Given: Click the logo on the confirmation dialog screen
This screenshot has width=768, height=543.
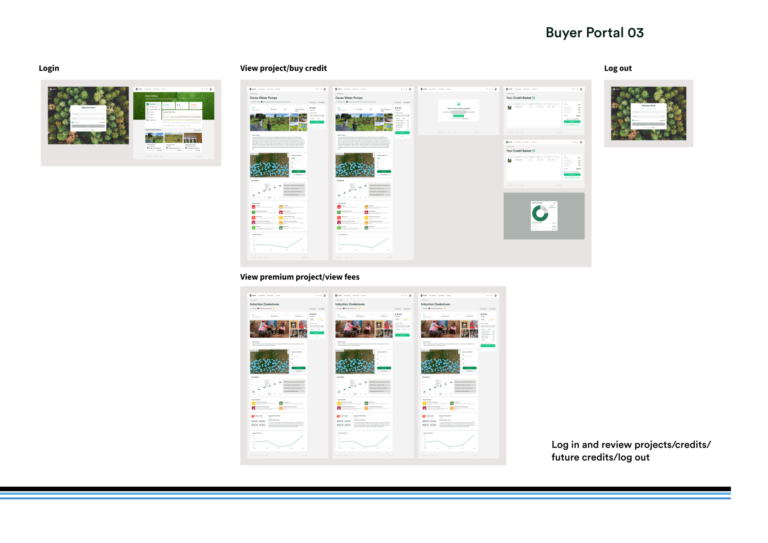Looking at the screenshot, I should coord(422,89).
